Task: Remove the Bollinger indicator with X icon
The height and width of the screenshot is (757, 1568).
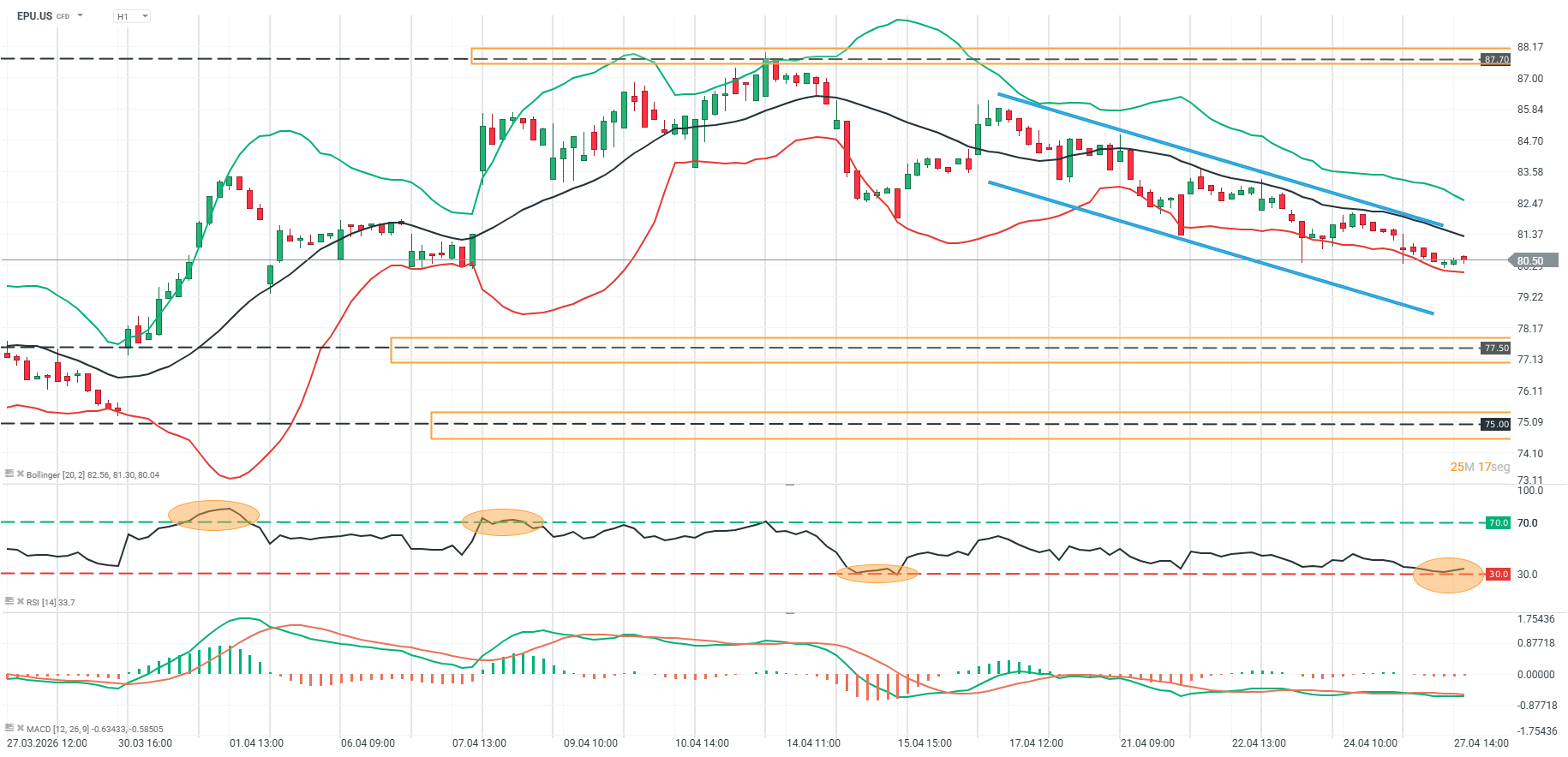Action: [20, 474]
